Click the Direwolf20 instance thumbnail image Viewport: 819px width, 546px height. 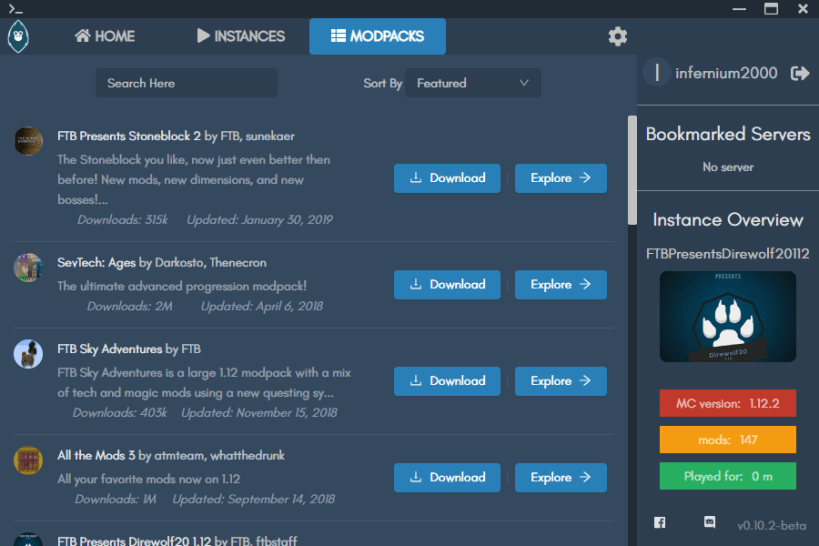click(x=728, y=317)
